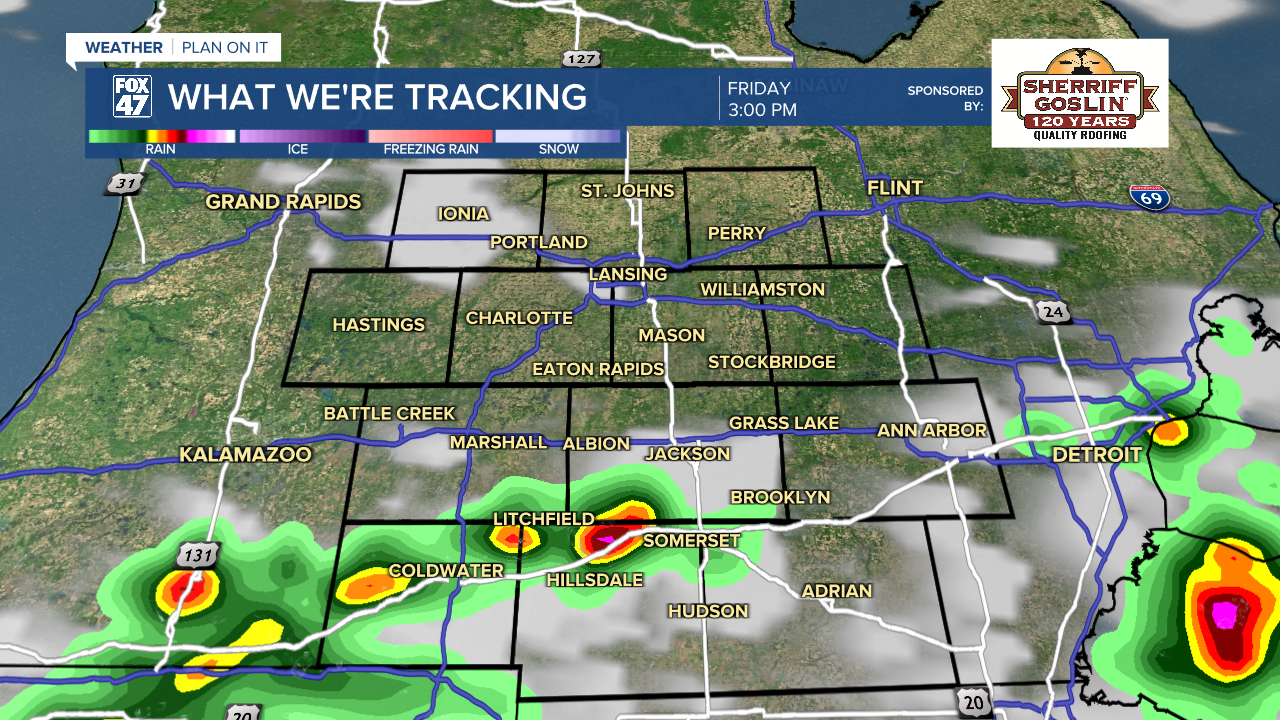Click the EATON RAPIDS label

(598, 369)
